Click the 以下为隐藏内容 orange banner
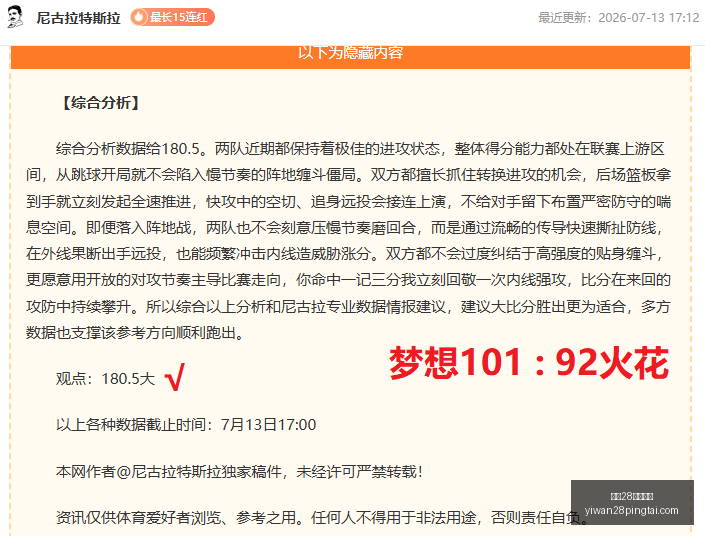The image size is (705, 536). [x=350, y=57]
